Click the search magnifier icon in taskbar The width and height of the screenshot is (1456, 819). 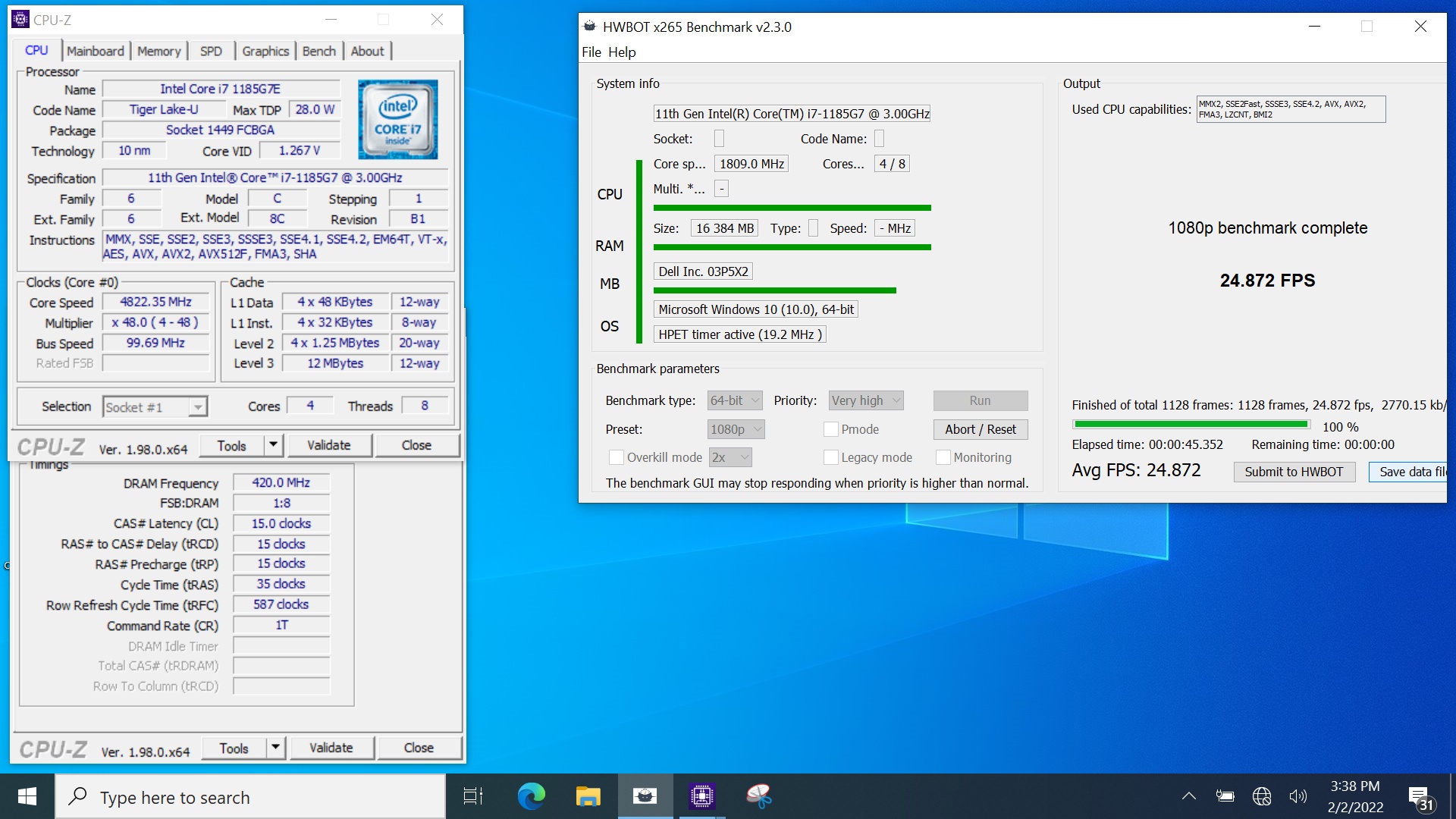click(77, 796)
